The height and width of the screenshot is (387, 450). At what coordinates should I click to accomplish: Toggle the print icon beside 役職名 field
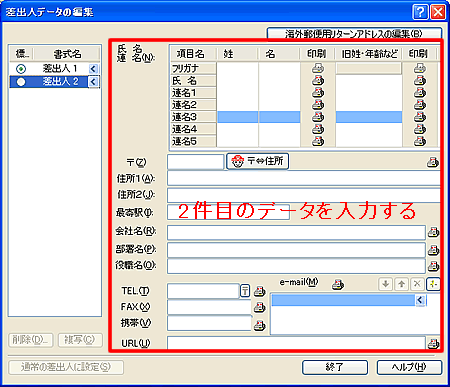433,266
